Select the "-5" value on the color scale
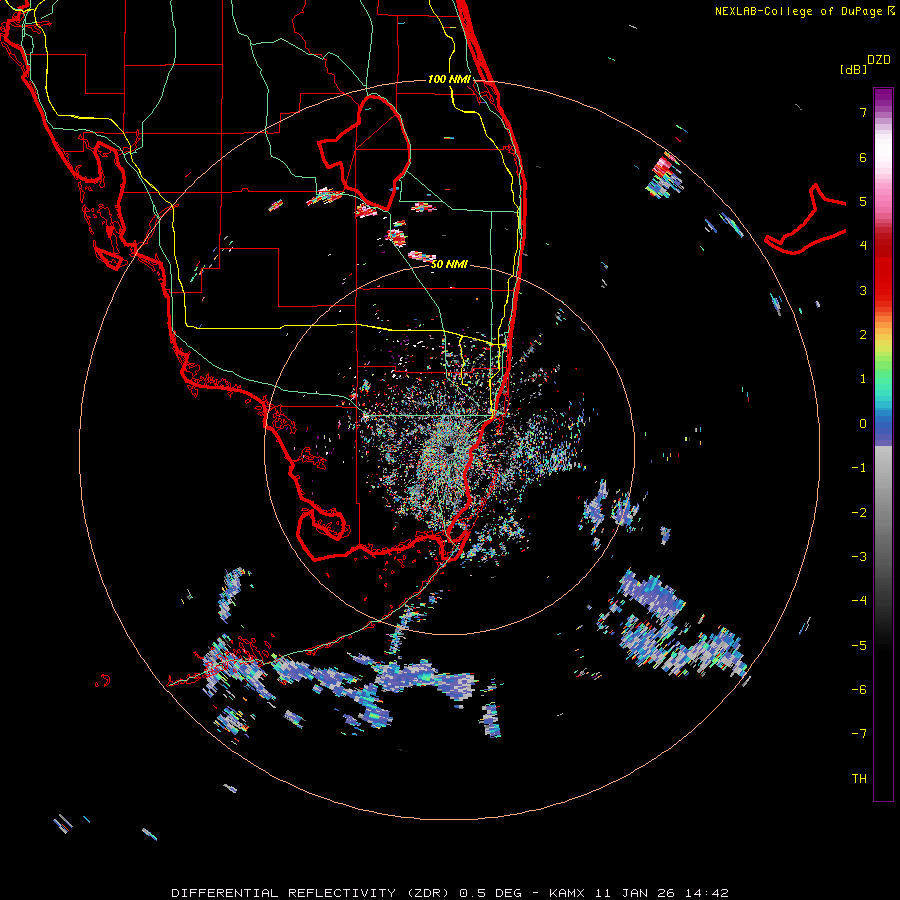 click(859, 645)
